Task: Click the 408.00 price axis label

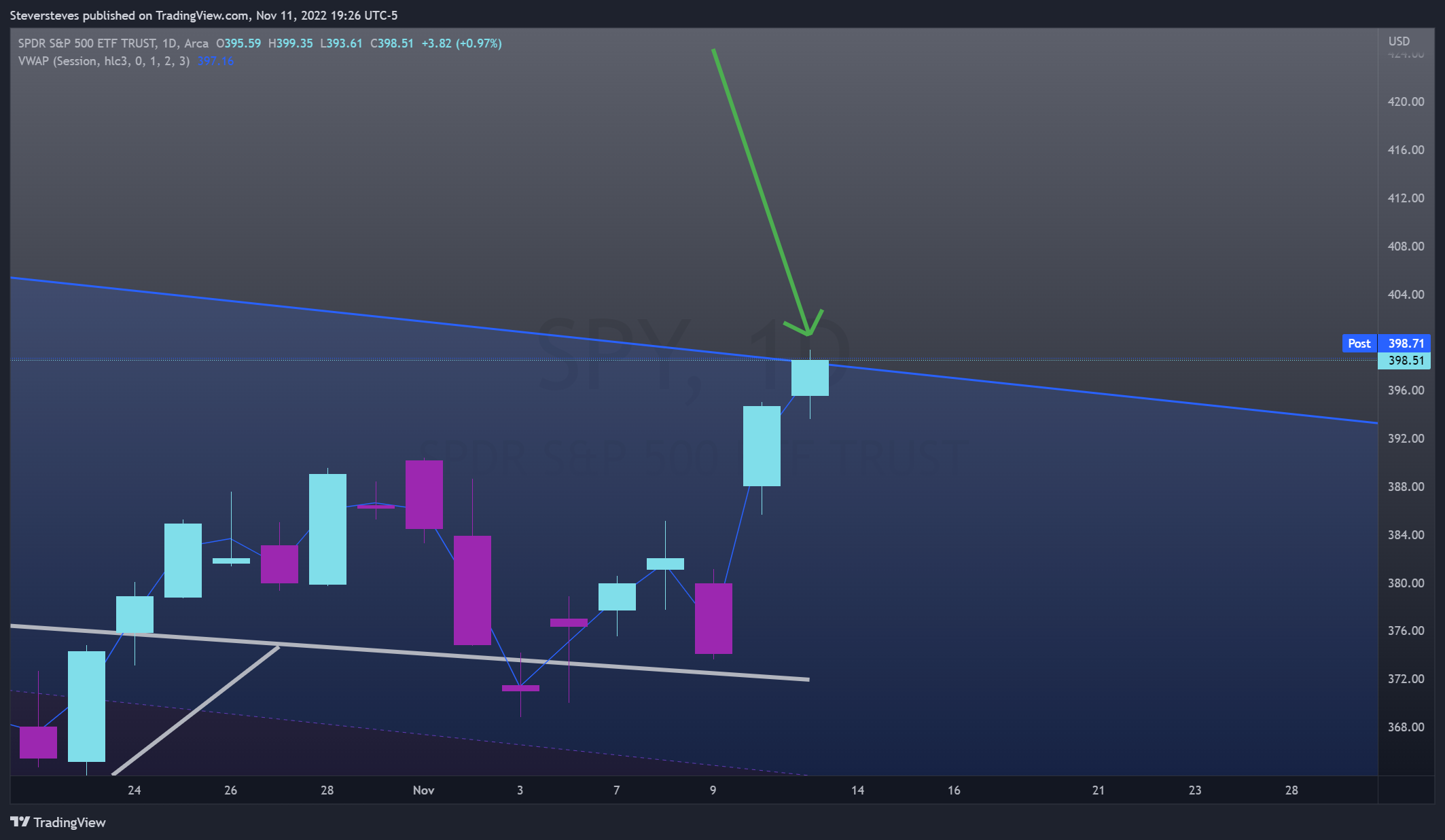Action: pos(1406,246)
